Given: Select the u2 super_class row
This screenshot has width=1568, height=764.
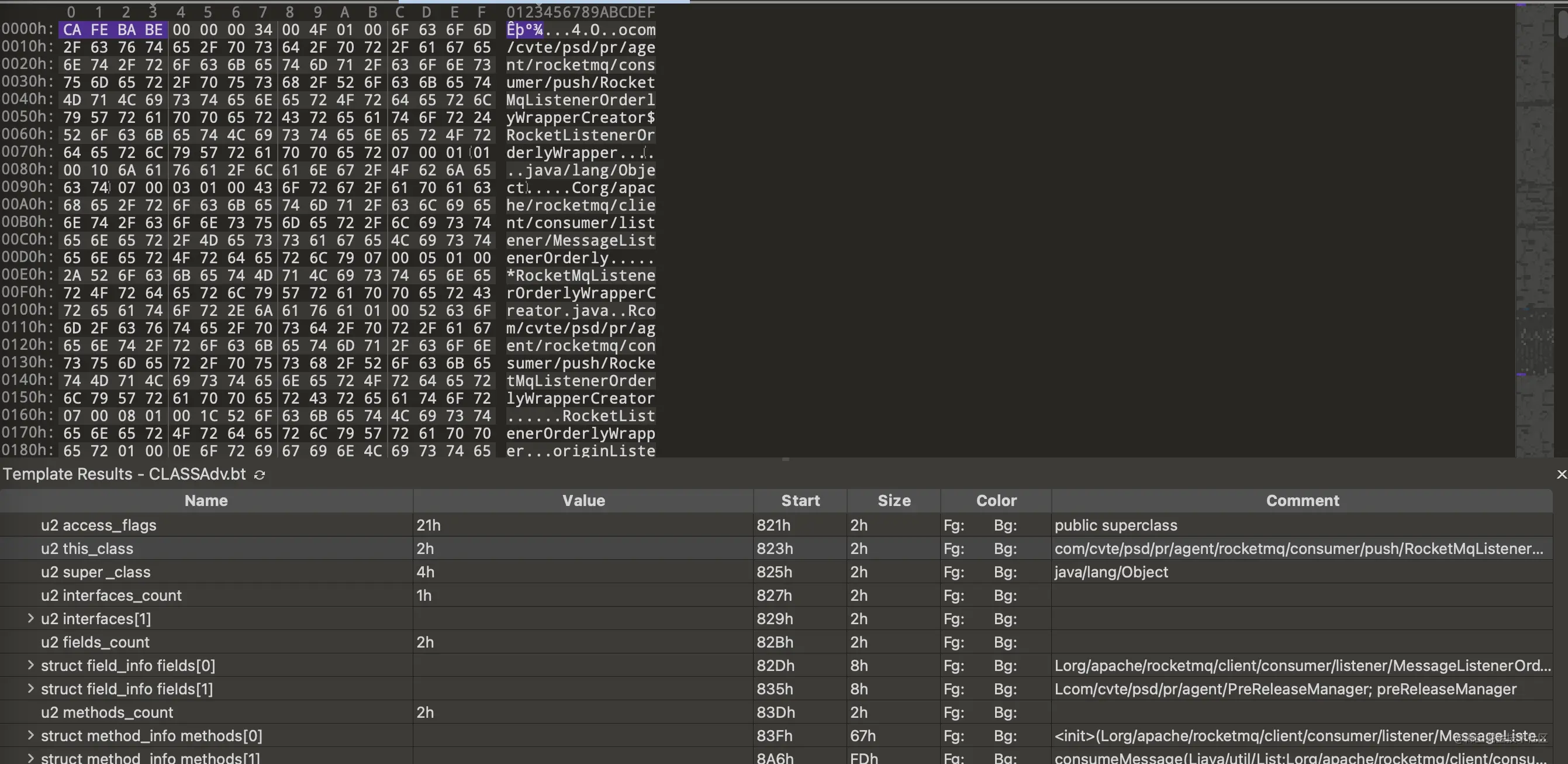Looking at the screenshot, I should click(x=776, y=572).
